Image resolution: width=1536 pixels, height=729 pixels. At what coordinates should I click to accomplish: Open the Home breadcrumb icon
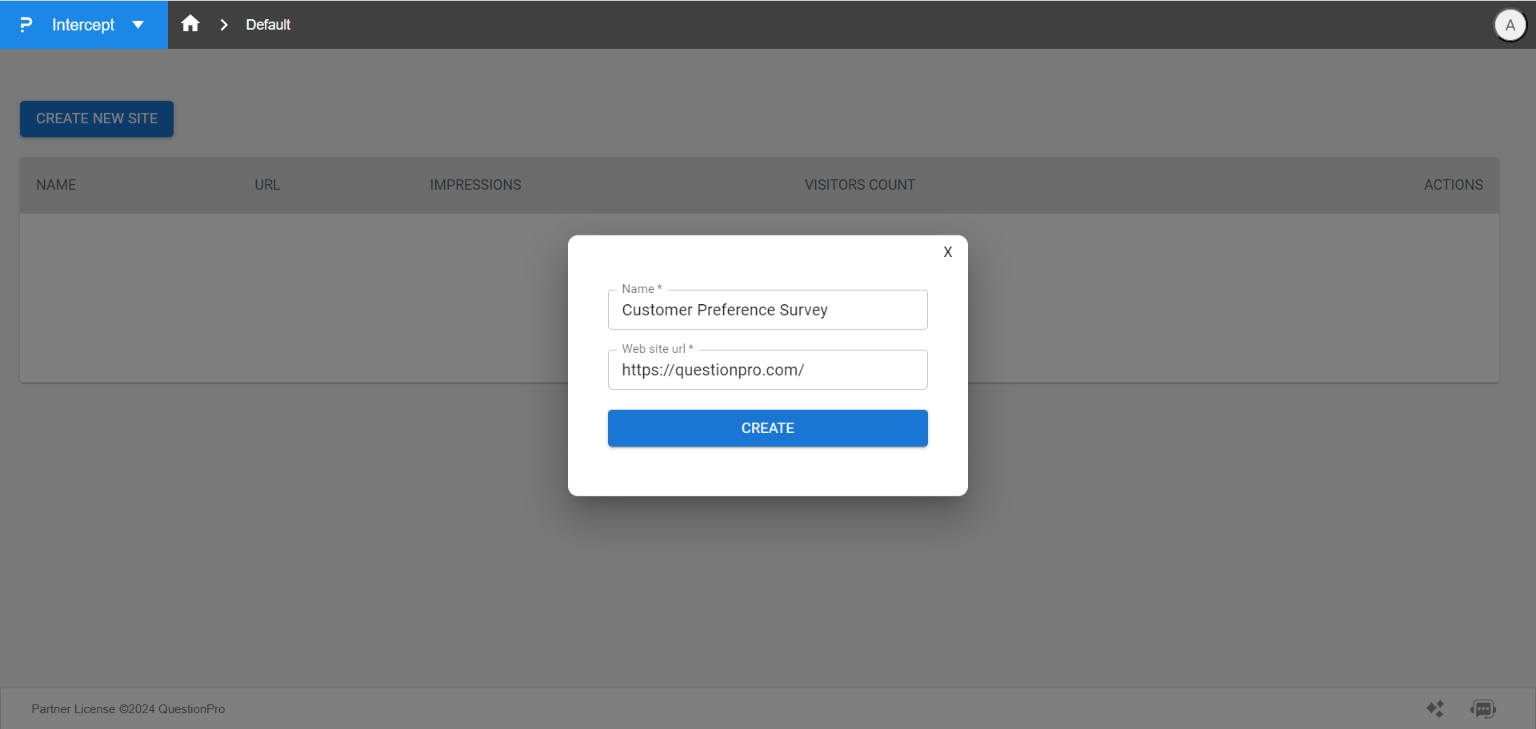[x=189, y=24]
